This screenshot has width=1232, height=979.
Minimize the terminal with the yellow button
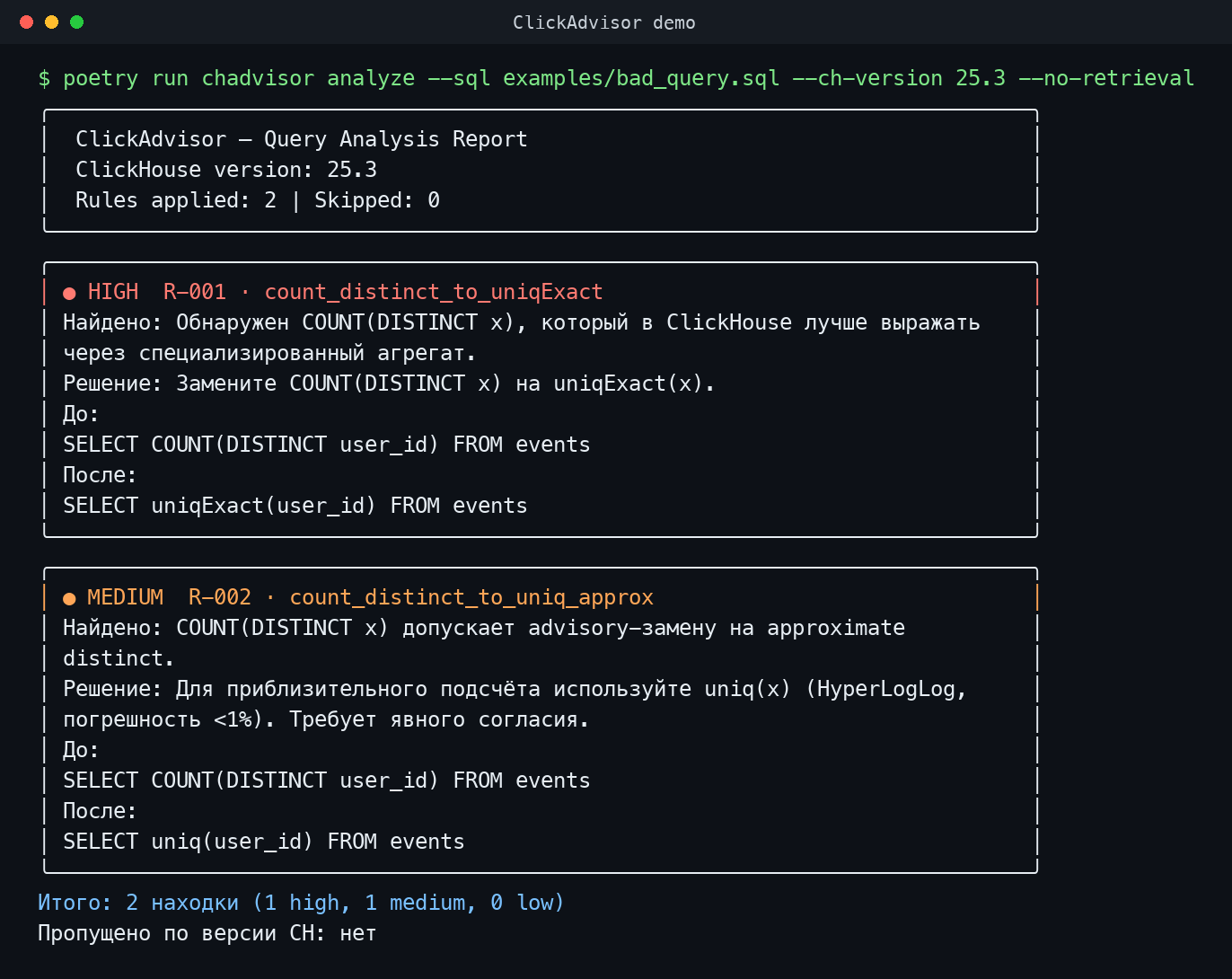point(52,22)
